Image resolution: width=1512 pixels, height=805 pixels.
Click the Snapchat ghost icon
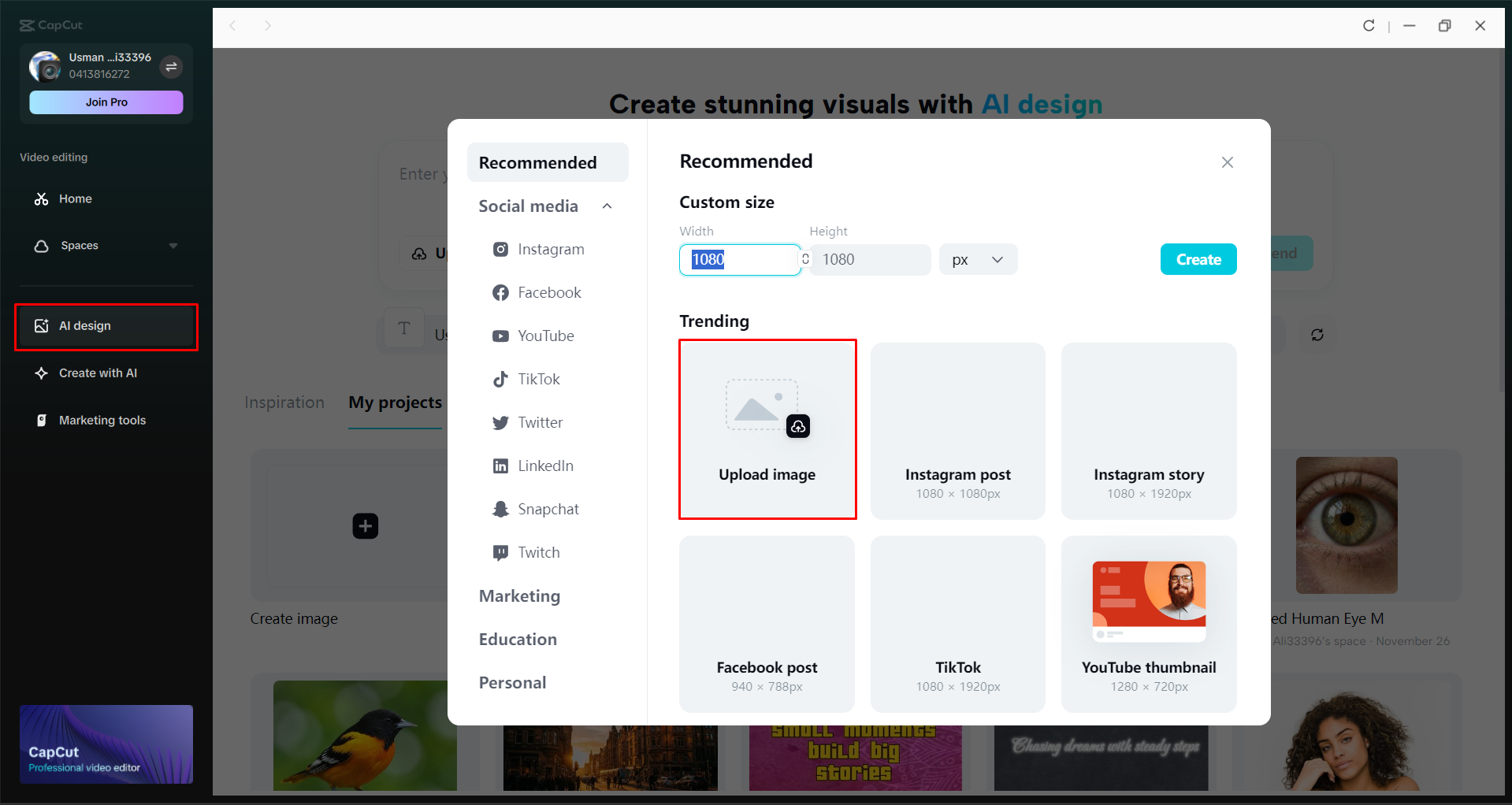tap(500, 510)
